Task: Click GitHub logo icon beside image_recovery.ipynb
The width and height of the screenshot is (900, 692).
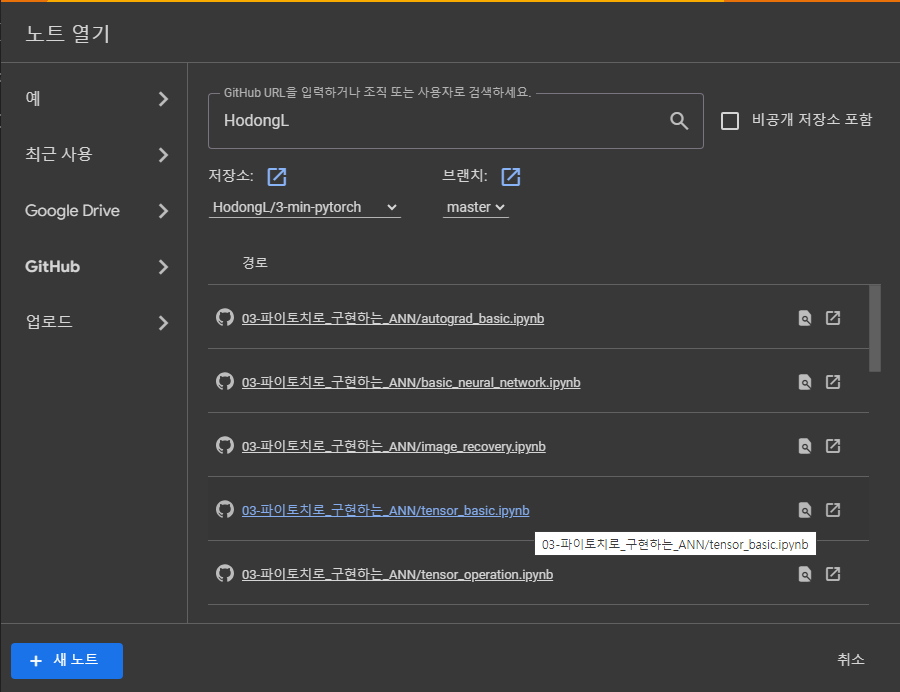Action: point(225,445)
